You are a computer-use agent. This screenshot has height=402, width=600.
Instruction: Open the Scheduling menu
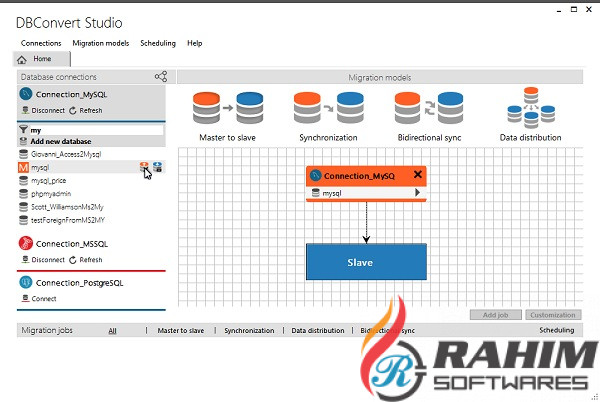point(158,43)
